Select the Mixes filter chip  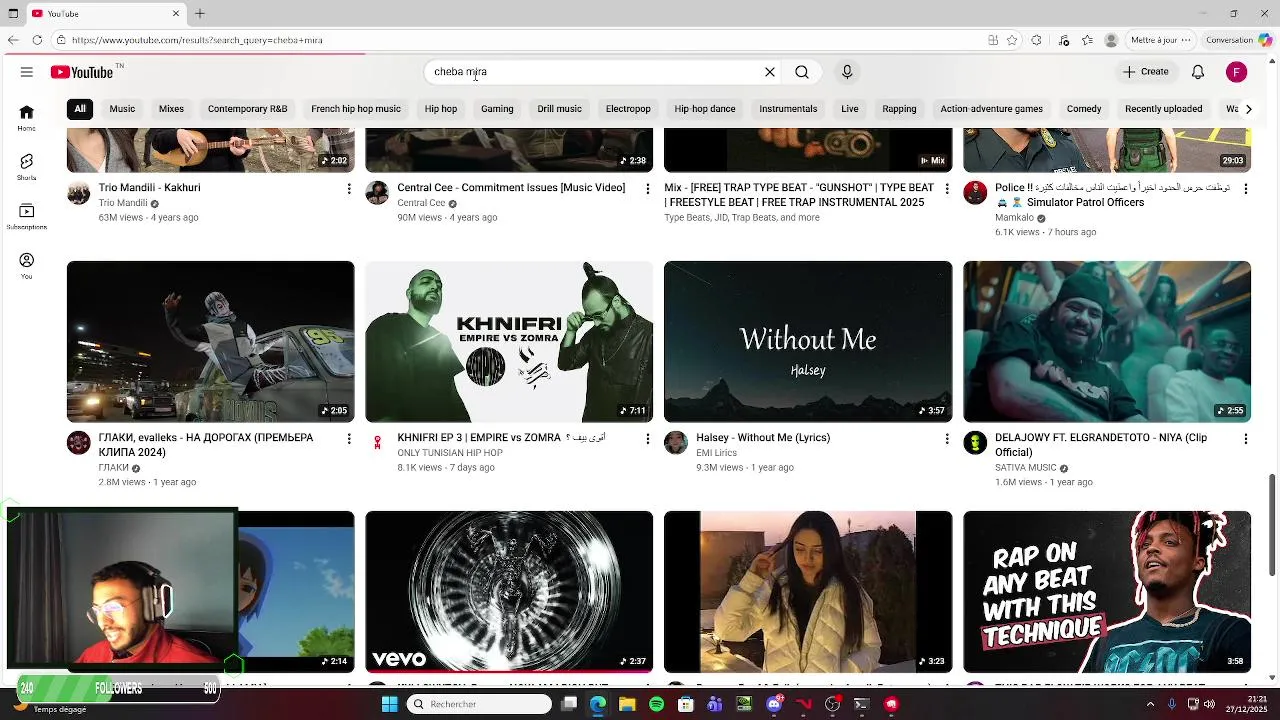pos(171,109)
